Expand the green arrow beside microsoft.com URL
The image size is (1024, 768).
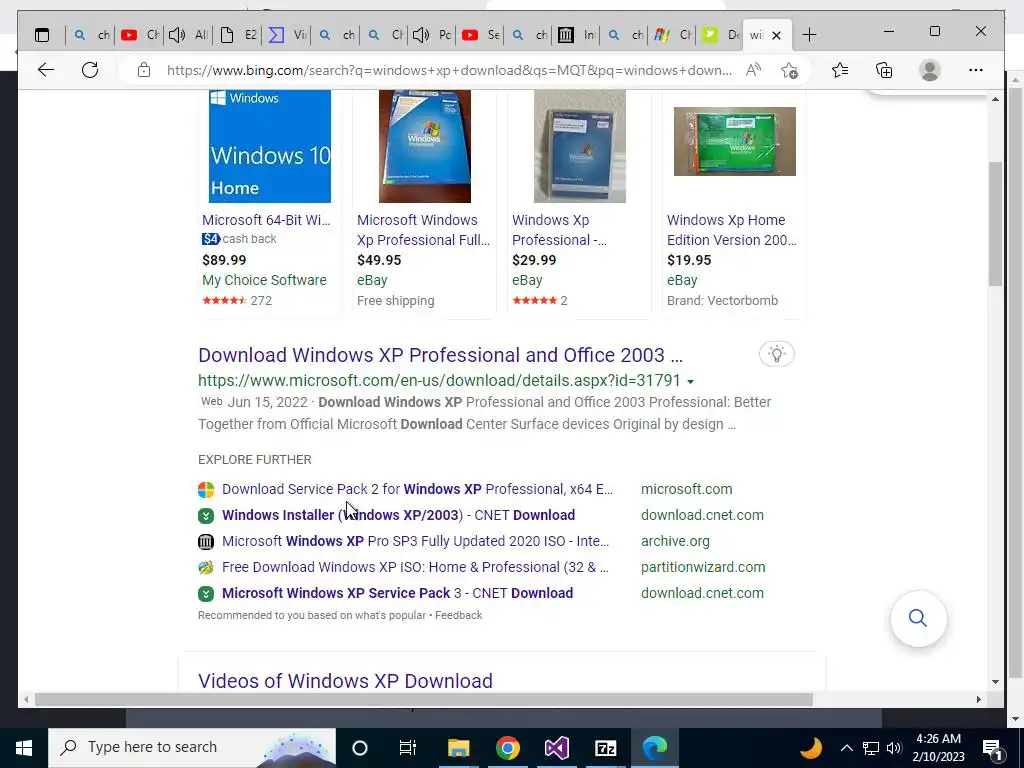690,381
